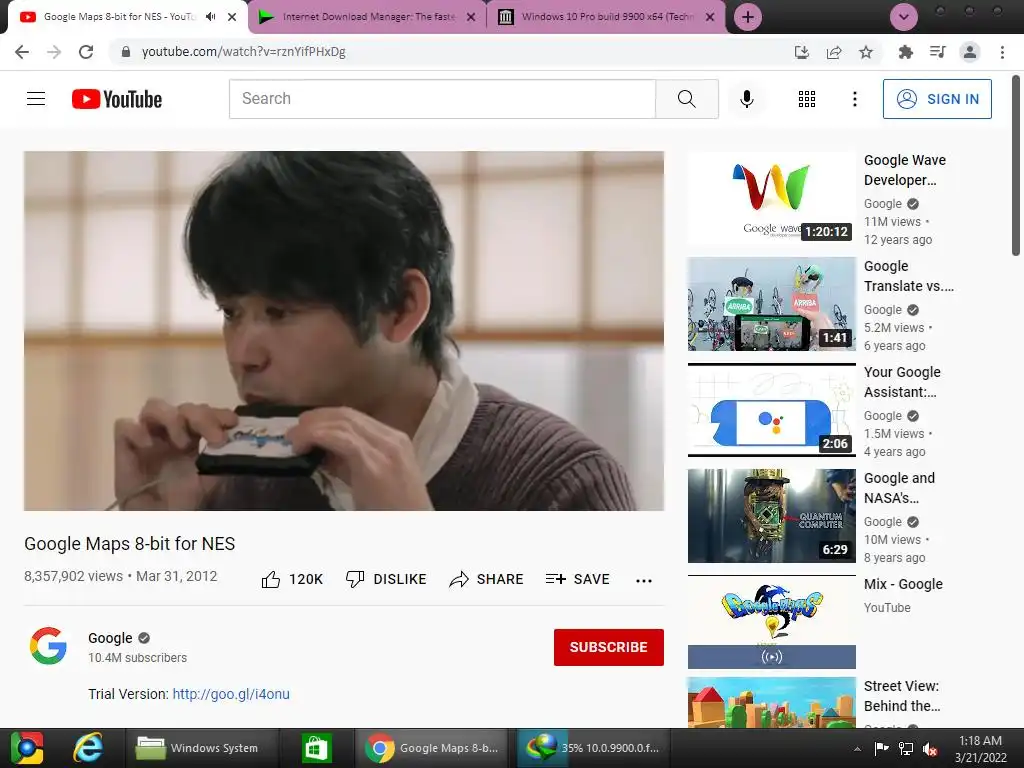
Task: Open the media controls icon in toolbar
Action: (x=938, y=52)
